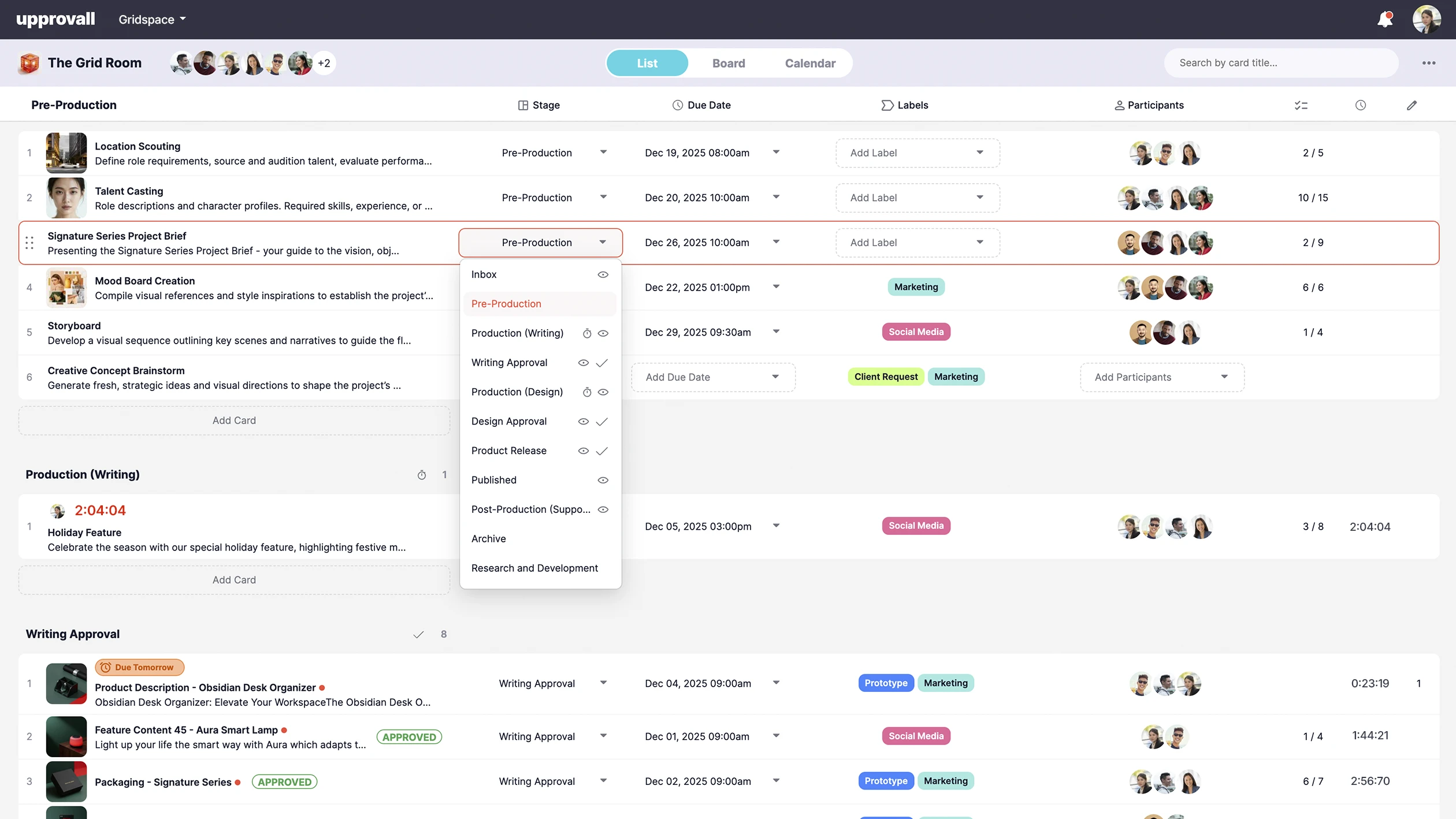This screenshot has width=1456, height=819.
Task: Grab the drag handle on Signature Series Project Brief
Action: (x=29, y=243)
